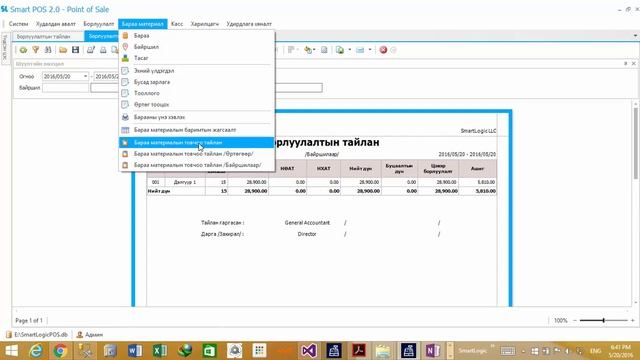Click the green refresh toolbar icon
640x360 pixels.
coord(23,50)
